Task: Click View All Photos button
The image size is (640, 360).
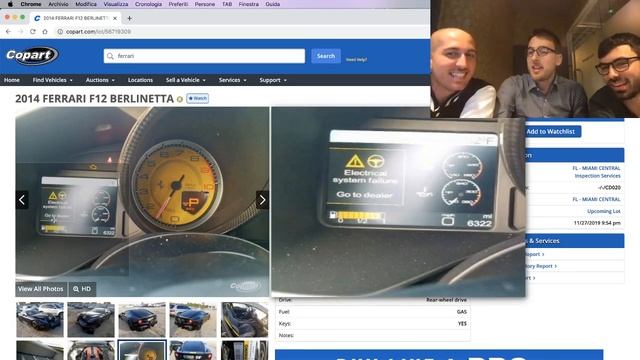Action: (x=41, y=289)
